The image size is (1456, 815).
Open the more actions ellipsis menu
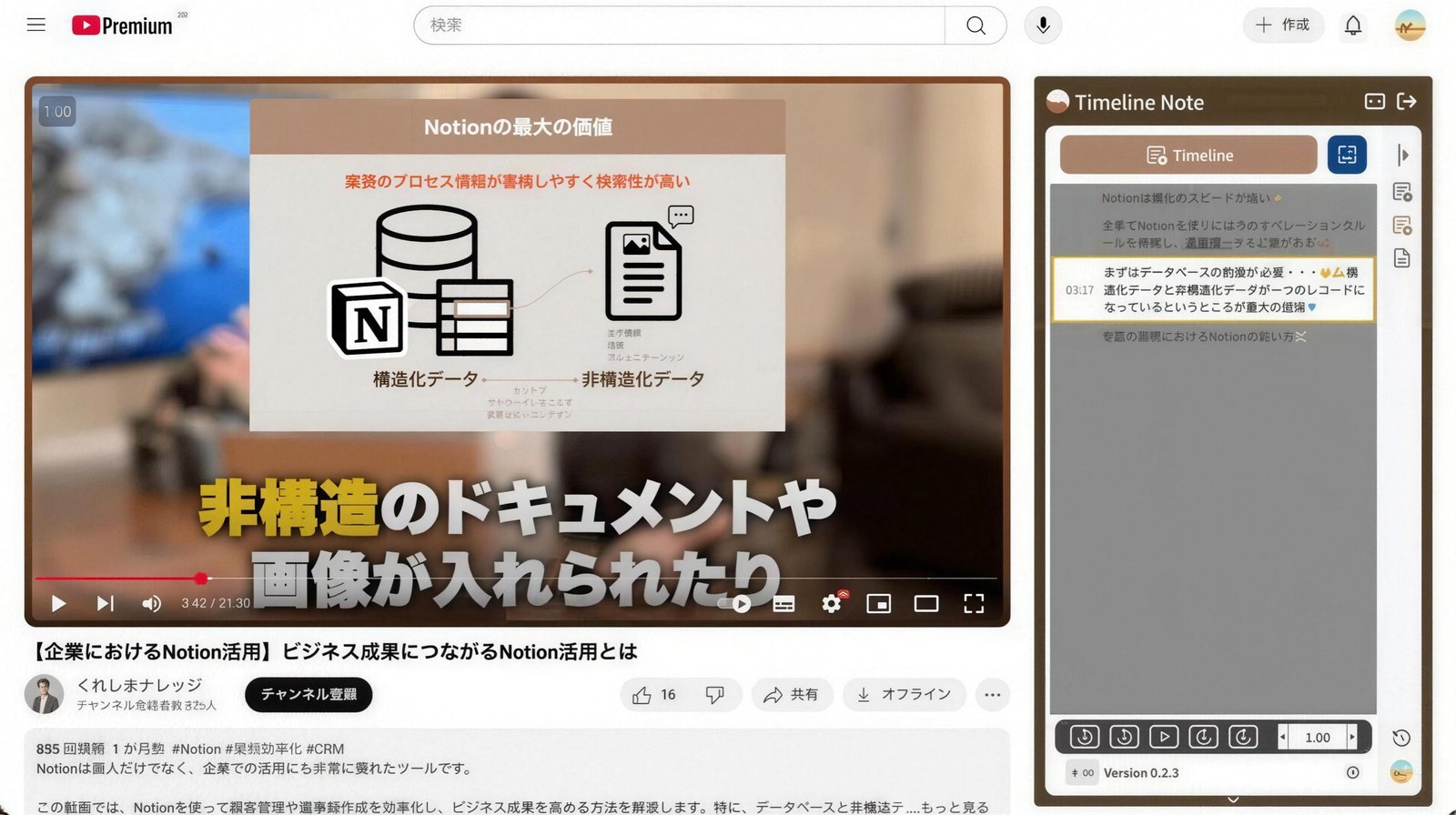[992, 695]
